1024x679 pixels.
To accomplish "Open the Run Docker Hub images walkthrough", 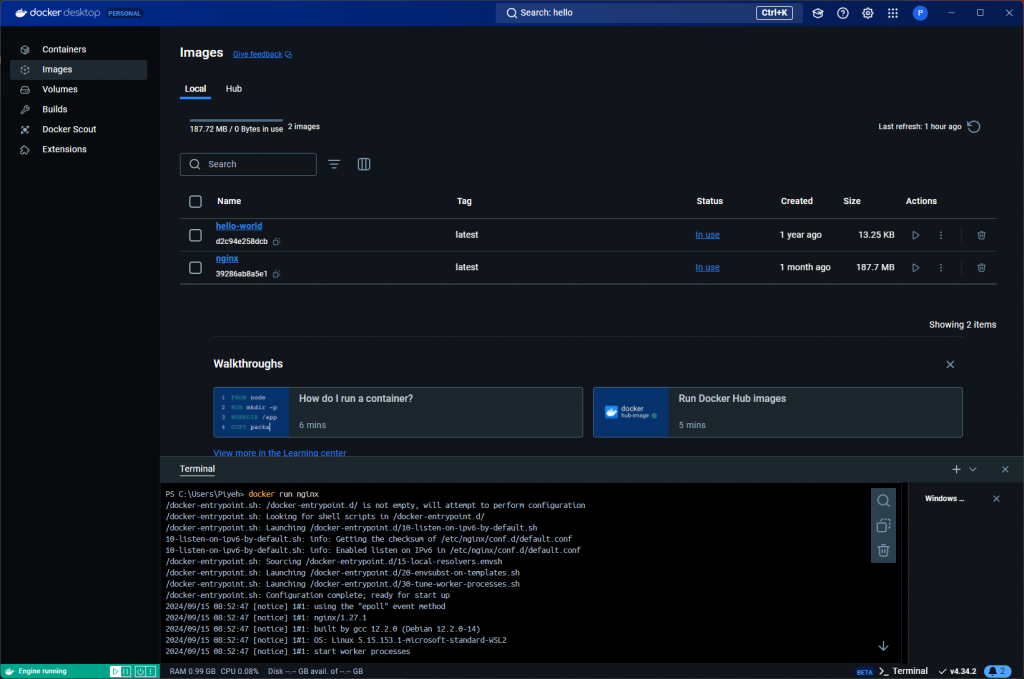I will coord(777,412).
